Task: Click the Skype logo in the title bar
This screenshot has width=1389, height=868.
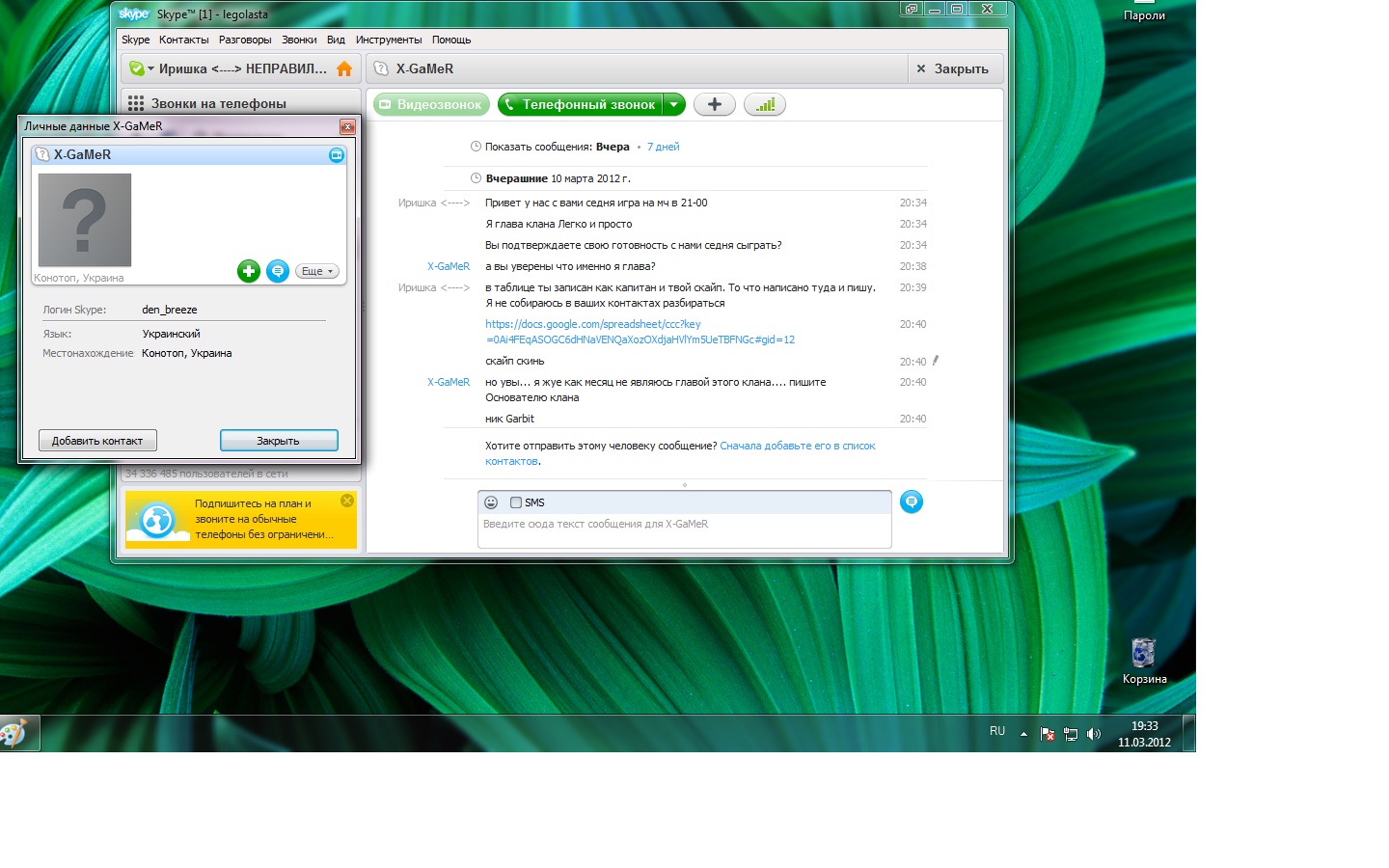Action: click(x=134, y=14)
